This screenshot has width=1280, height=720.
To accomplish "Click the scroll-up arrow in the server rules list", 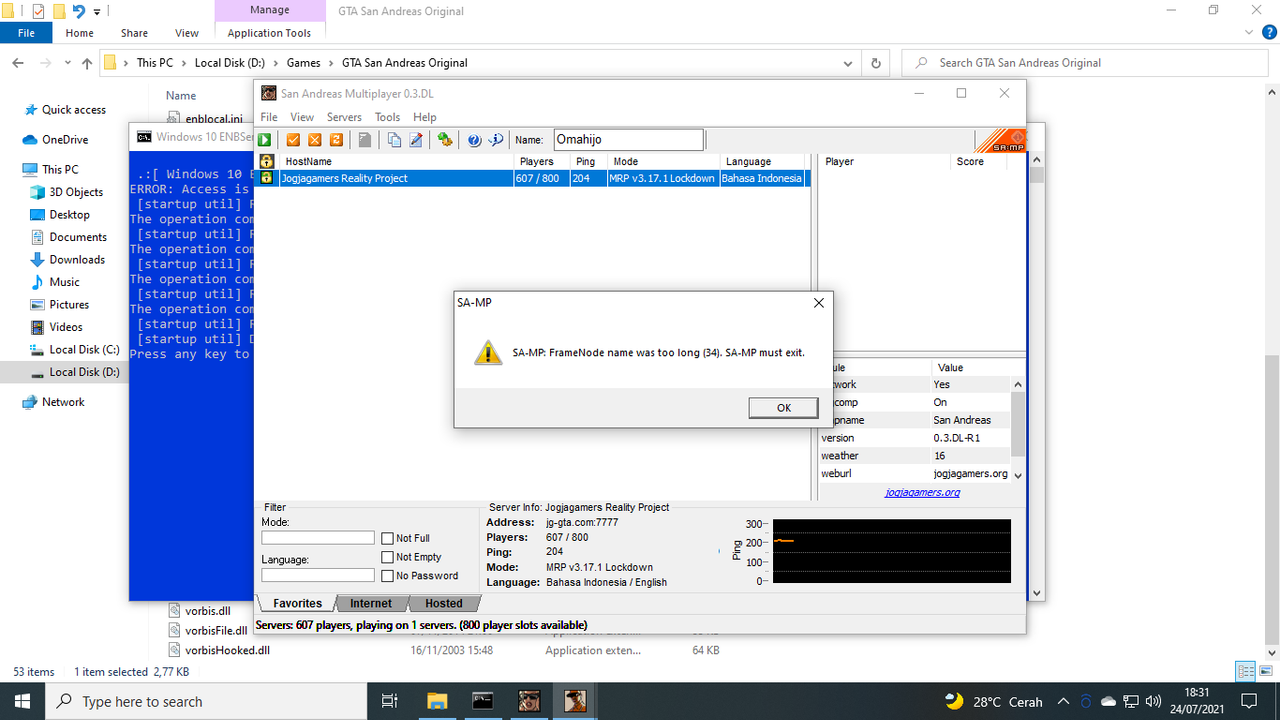I will click(x=1018, y=385).
